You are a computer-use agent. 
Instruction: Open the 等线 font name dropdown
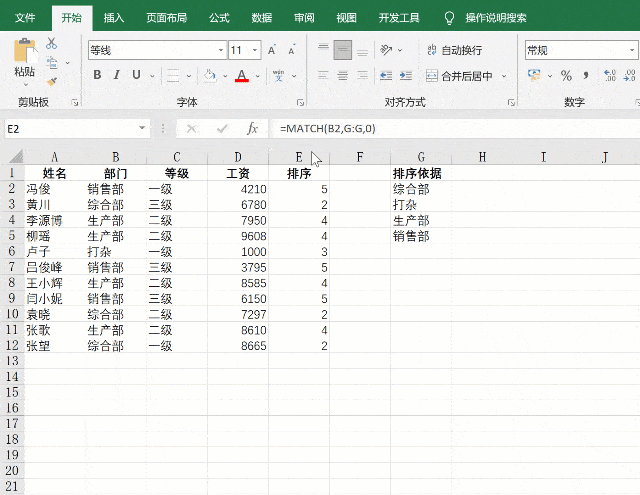(x=220, y=50)
